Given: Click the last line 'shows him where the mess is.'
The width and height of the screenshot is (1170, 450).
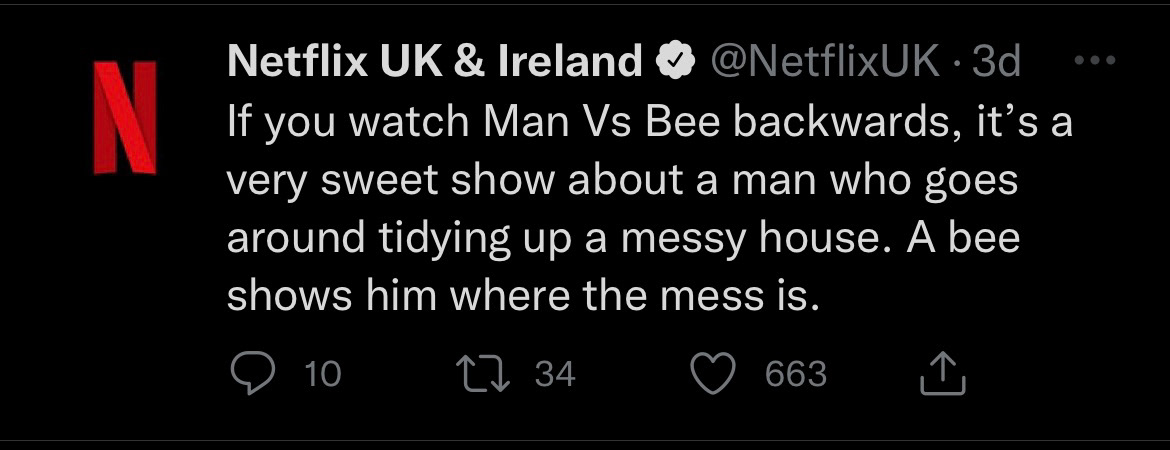Looking at the screenshot, I should (524, 297).
